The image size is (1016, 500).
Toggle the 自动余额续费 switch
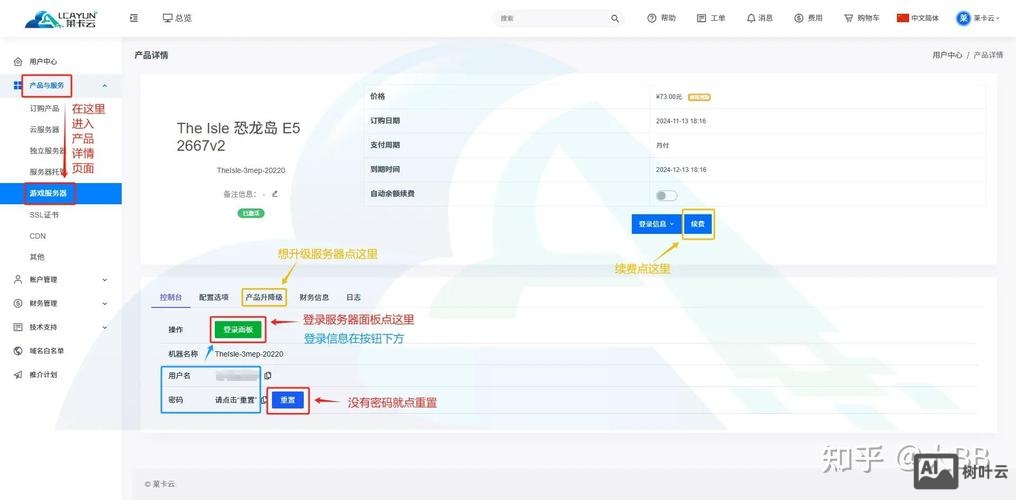coord(666,195)
